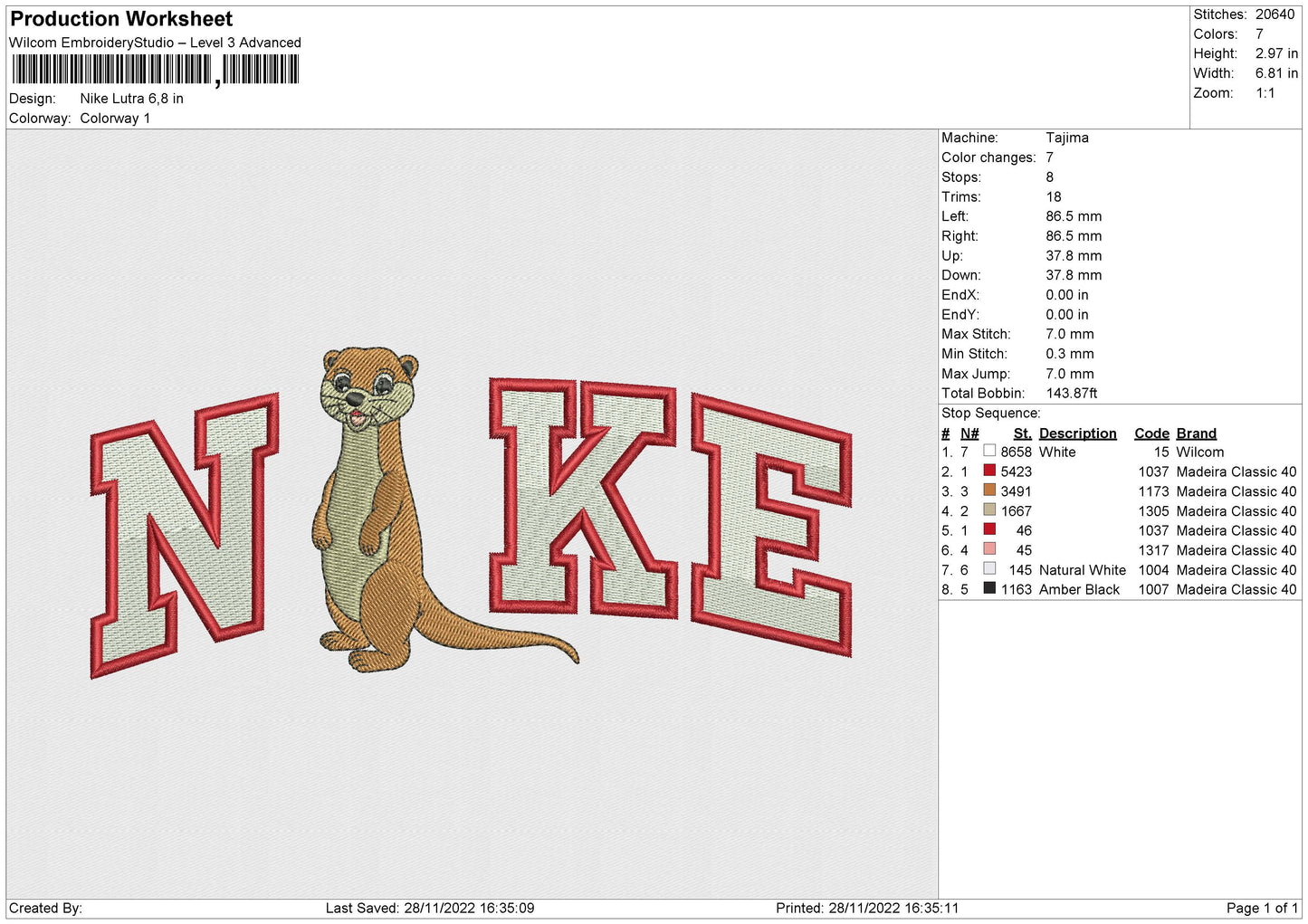The width and height of the screenshot is (1308, 924).
Task: Click the Natural White color swatch
Action: 989,569
